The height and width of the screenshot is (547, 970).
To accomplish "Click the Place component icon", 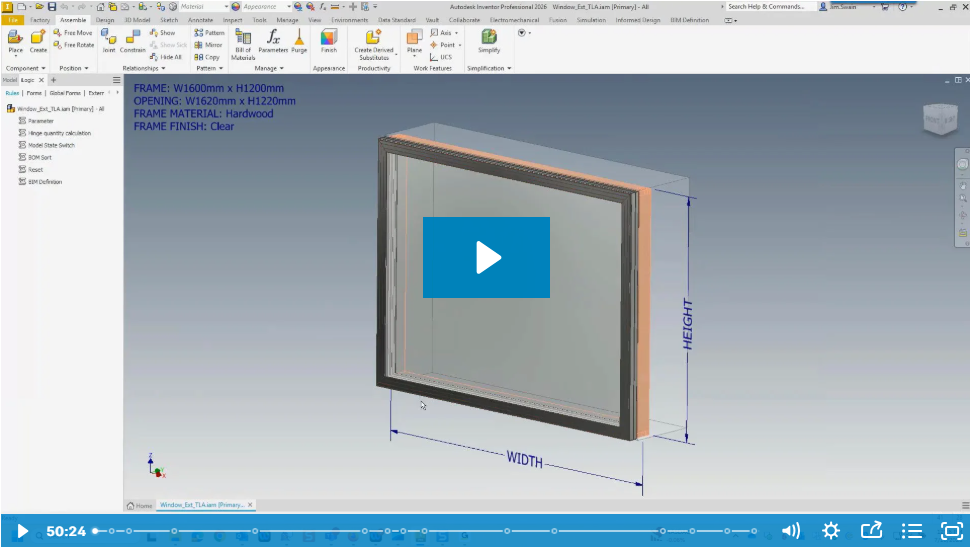I will tap(15, 38).
